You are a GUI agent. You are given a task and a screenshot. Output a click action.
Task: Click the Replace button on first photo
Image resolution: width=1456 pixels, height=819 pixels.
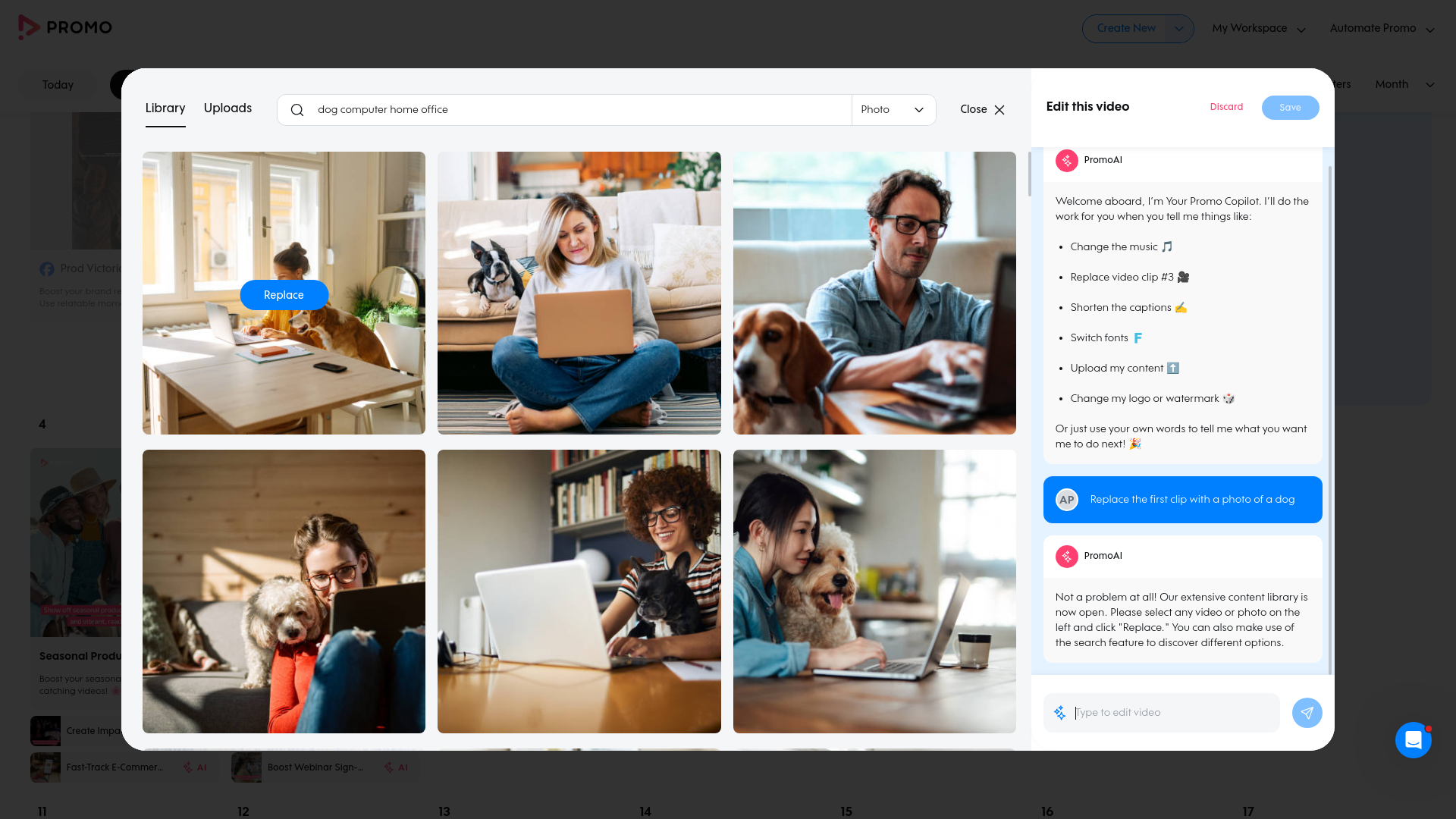284,295
